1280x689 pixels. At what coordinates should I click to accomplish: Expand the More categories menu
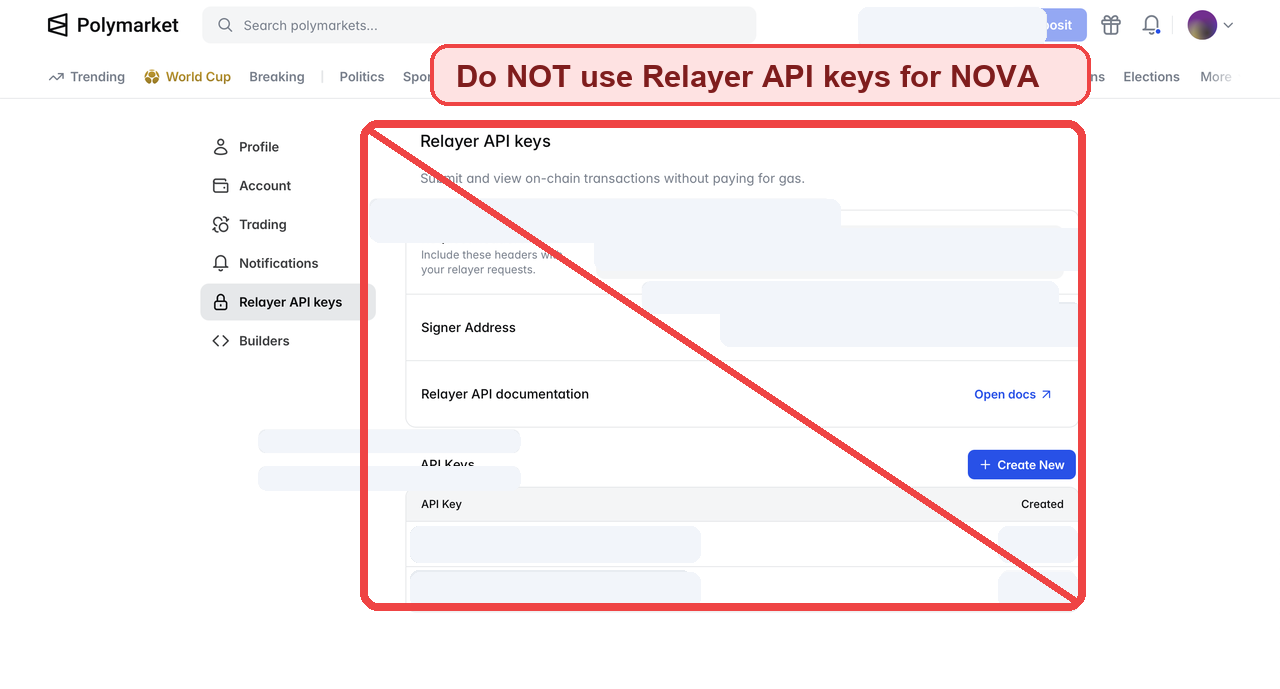click(1216, 77)
